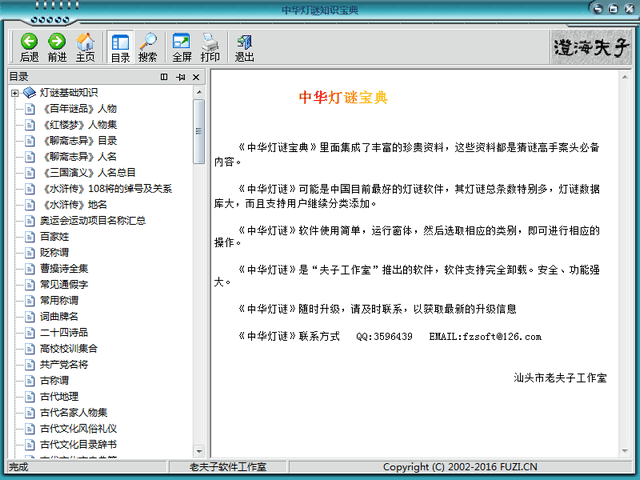
Task: Switch to 全屏 fullscreen mode
Action: [182, 47]
